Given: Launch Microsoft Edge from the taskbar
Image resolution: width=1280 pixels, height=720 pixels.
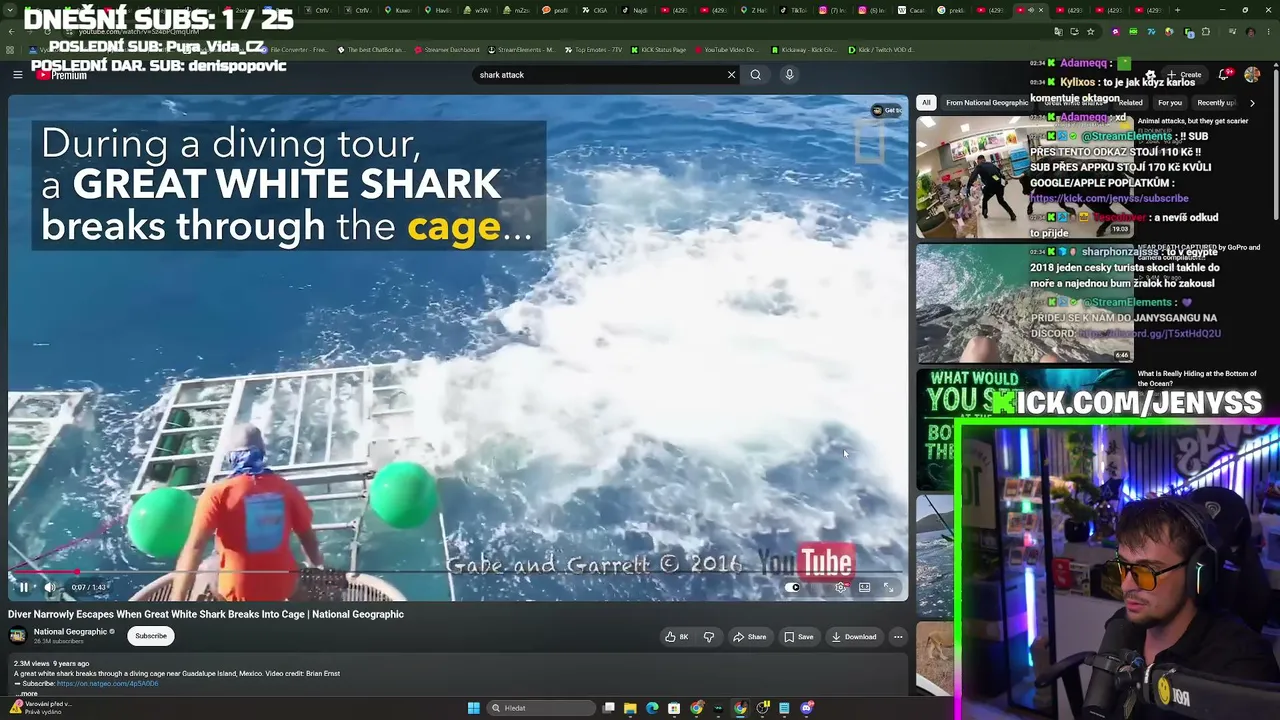Looking at the screenshot, I should (652, 708).
